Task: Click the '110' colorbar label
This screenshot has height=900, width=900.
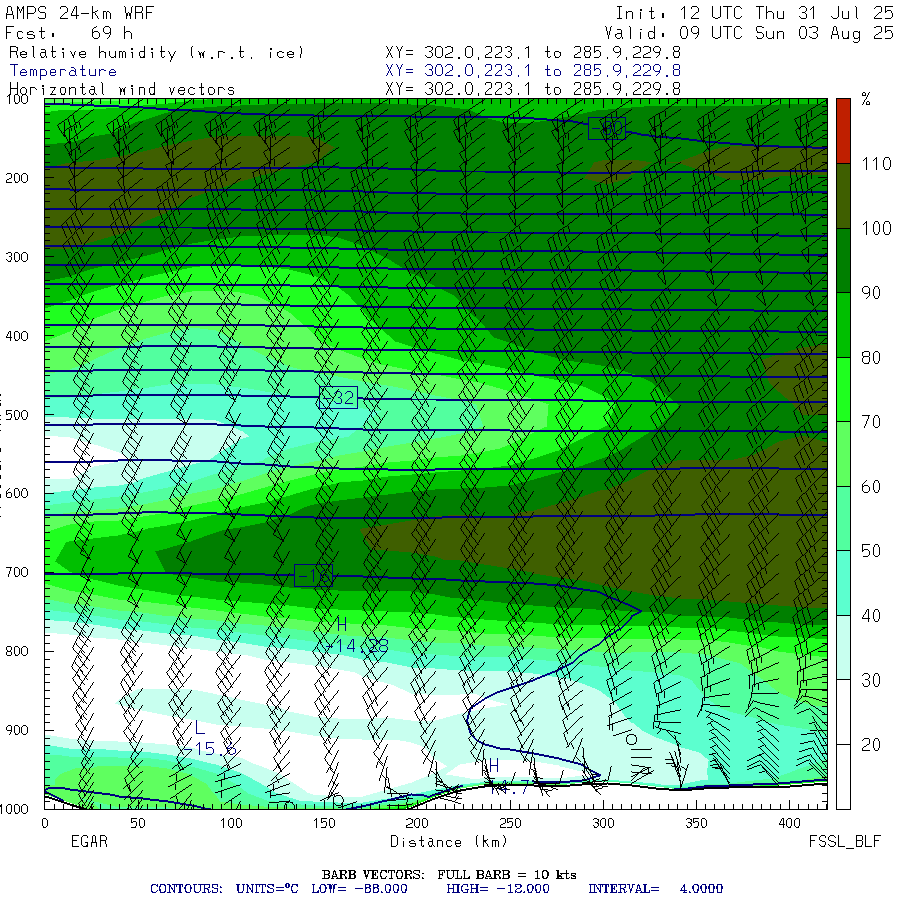Action: [876, 164]
